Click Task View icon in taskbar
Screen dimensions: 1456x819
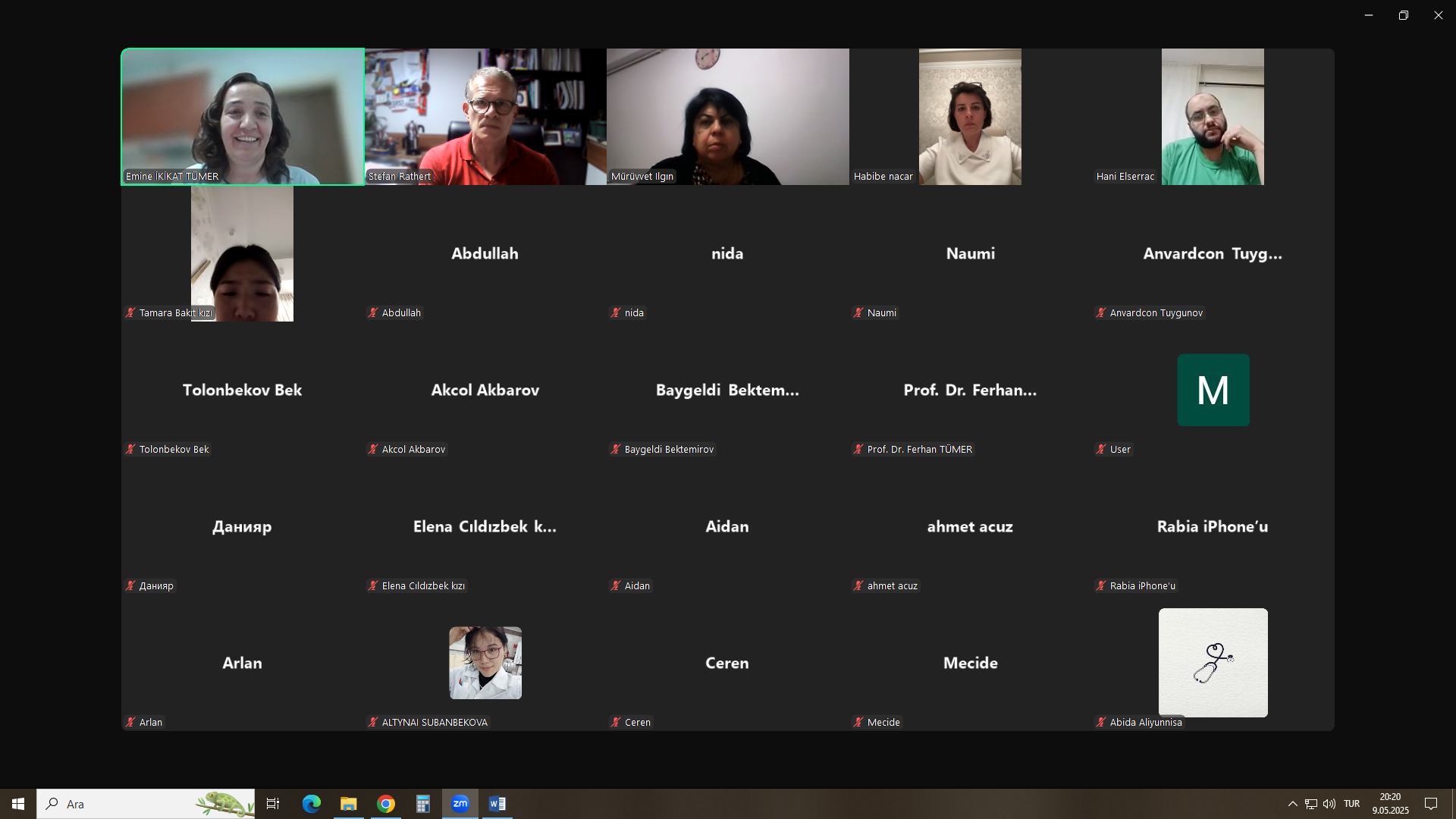tap(273, 804)
